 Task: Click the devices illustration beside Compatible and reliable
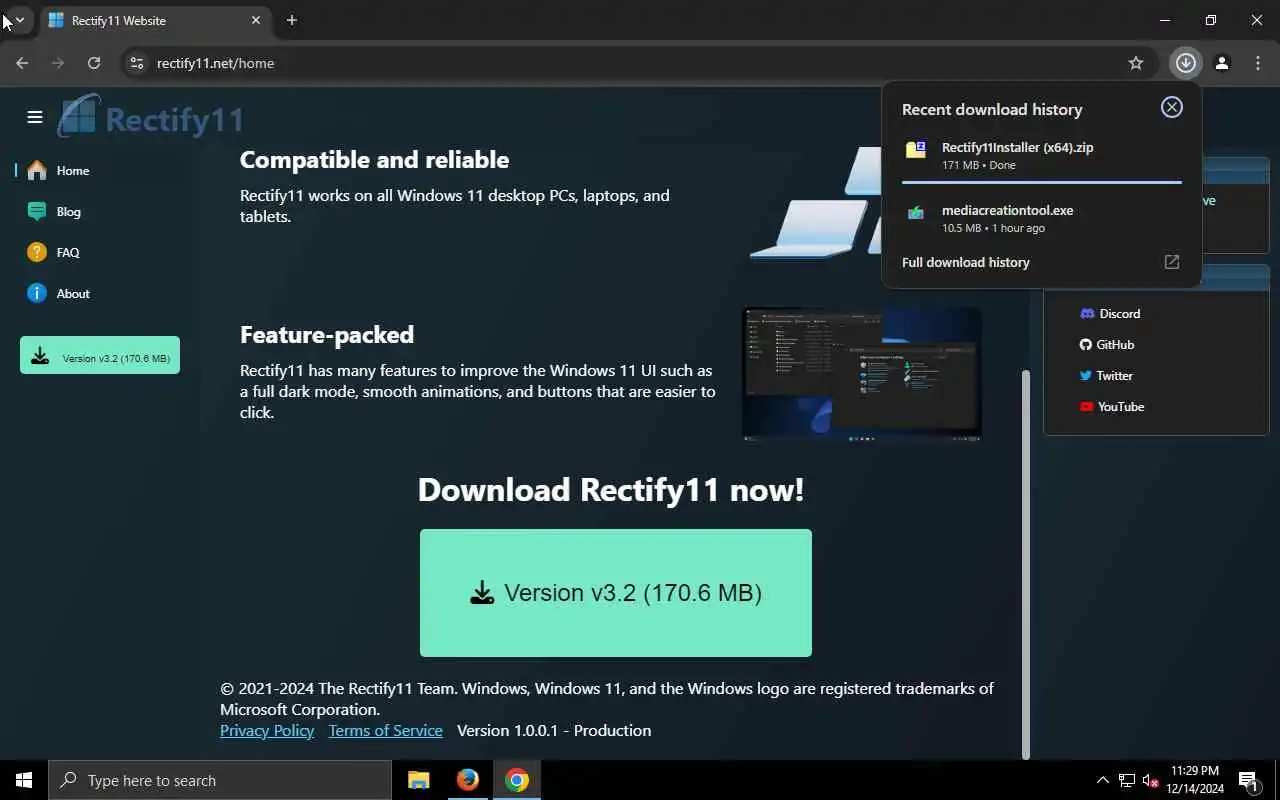pyautogui.click(x=815, y=203)
